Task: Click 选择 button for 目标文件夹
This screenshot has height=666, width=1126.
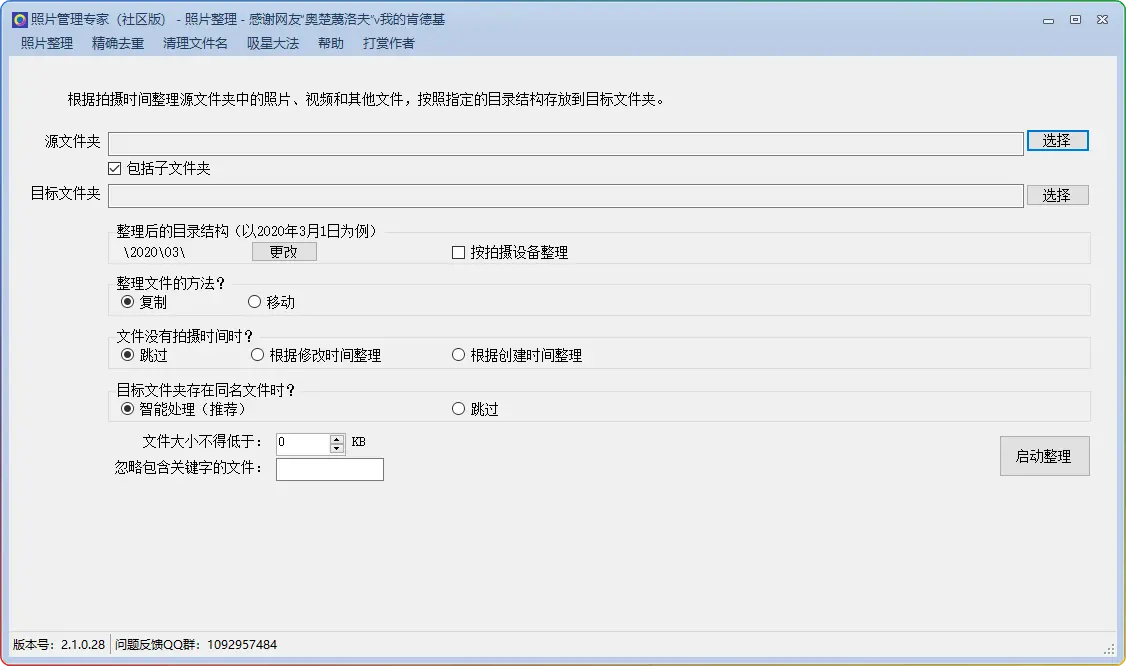Action: pos(1057,195)
